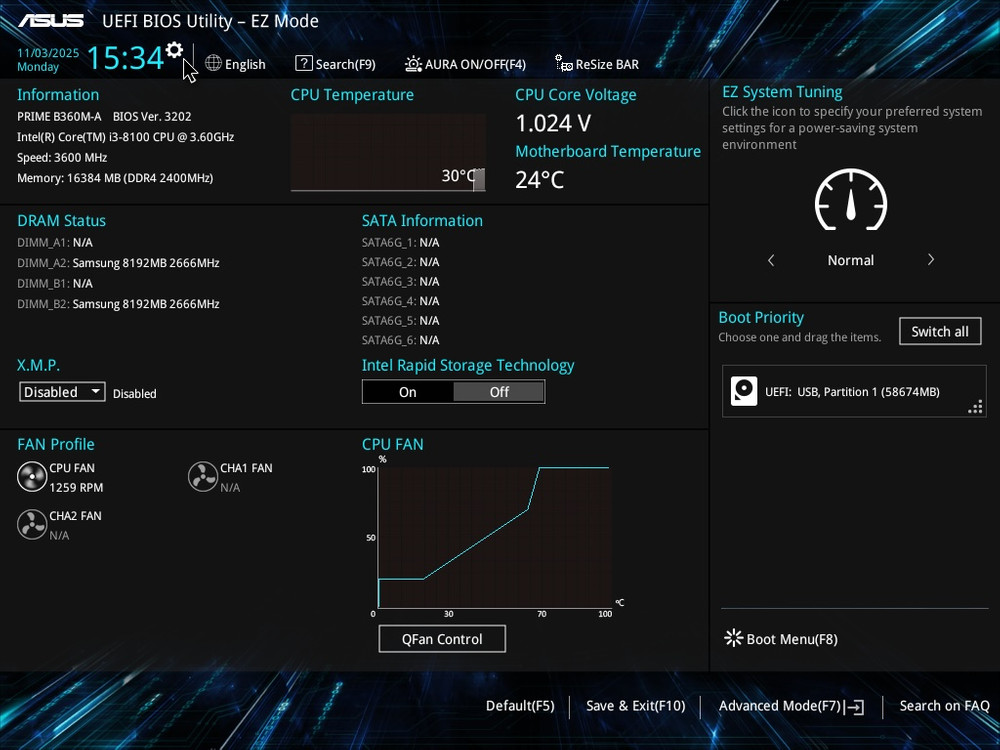Viewport: 1000px width, 750px height.
Task: Expand the X.M.P. Disabled dropdown
Action: [62, 392]
